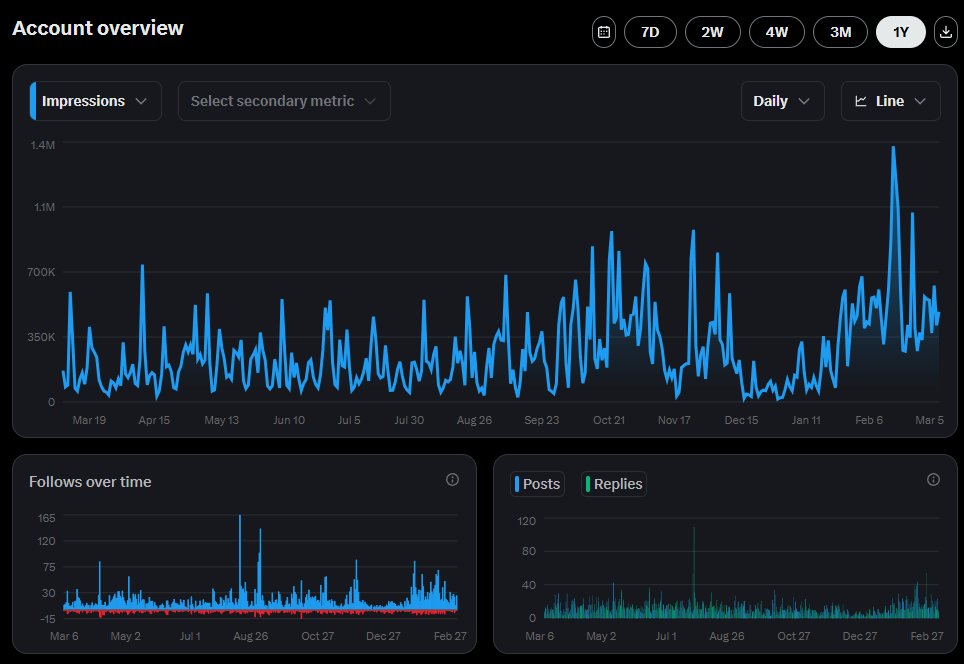Click the Follows over time title
Image resolution: width=964 pixels, height=664 pixels.
tap(90, 482)
